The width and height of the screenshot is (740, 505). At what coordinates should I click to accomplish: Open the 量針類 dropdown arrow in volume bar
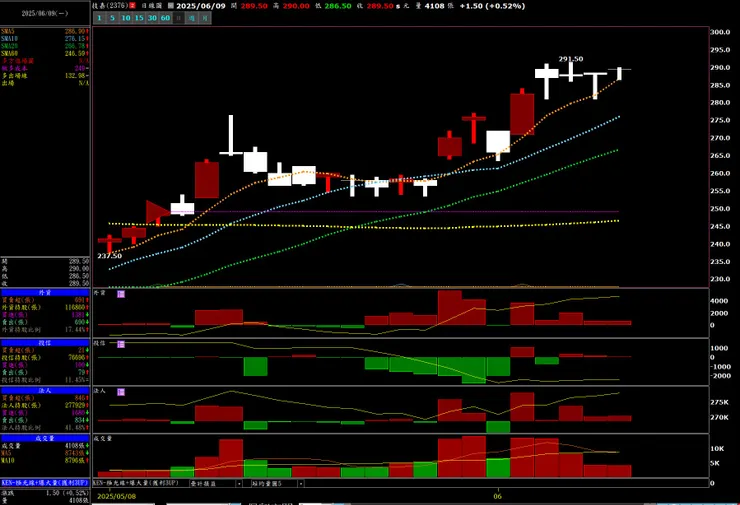coord(239,483)
